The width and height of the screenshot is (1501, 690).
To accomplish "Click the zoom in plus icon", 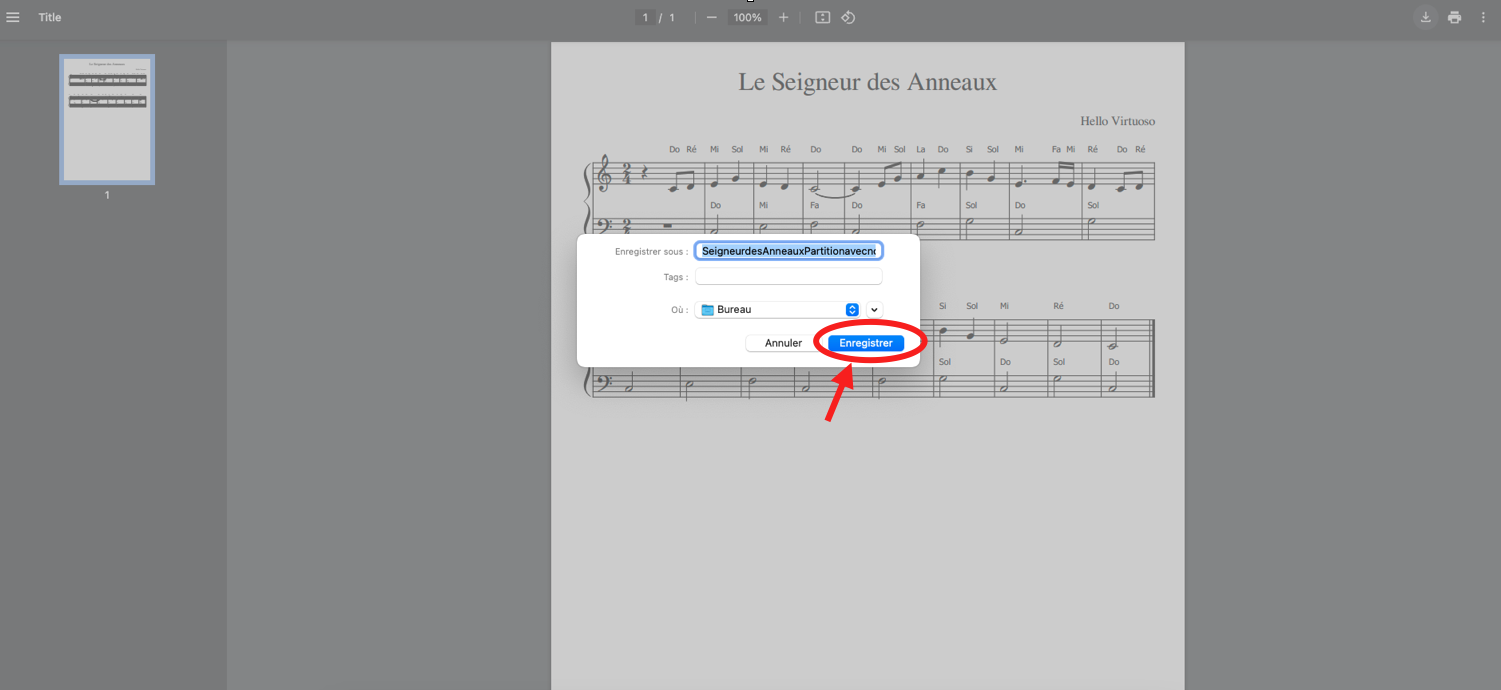I will pyautogui.click(x=783, y=17).
